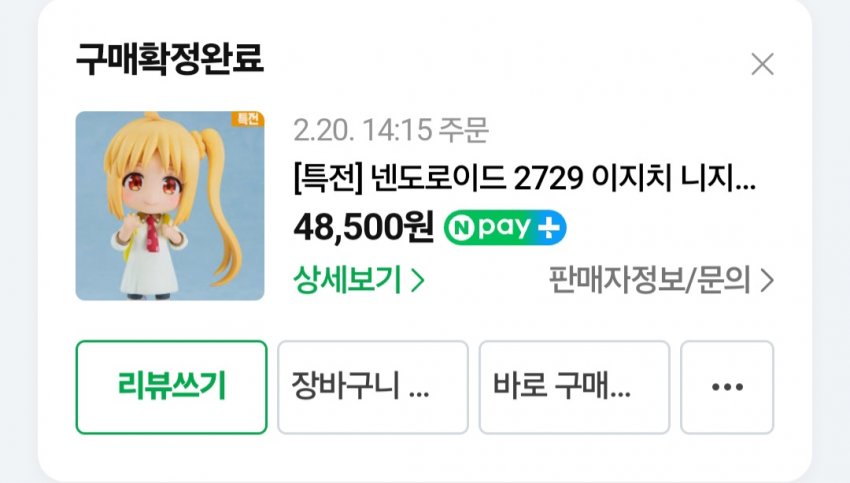
Task: Click the gray chevron after 판매자정보/문의
Action: pos(767,281)
